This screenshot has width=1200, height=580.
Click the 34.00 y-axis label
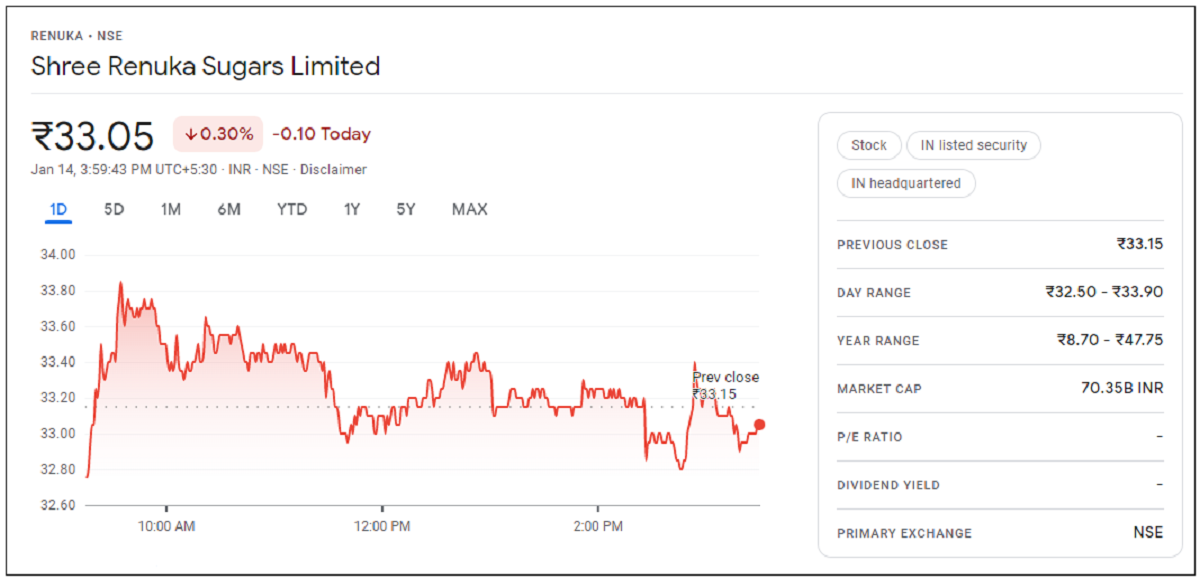click(x=57, y=254)
